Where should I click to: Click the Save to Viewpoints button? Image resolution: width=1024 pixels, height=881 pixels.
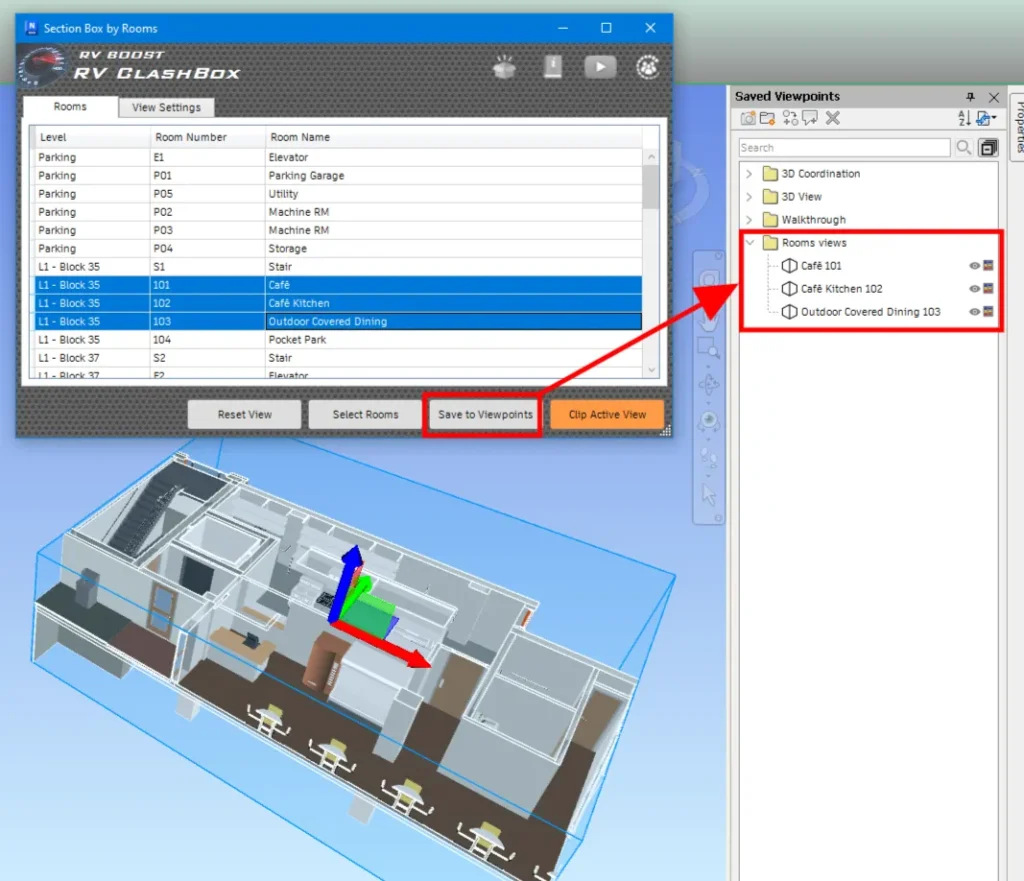[x=485, y=415]
